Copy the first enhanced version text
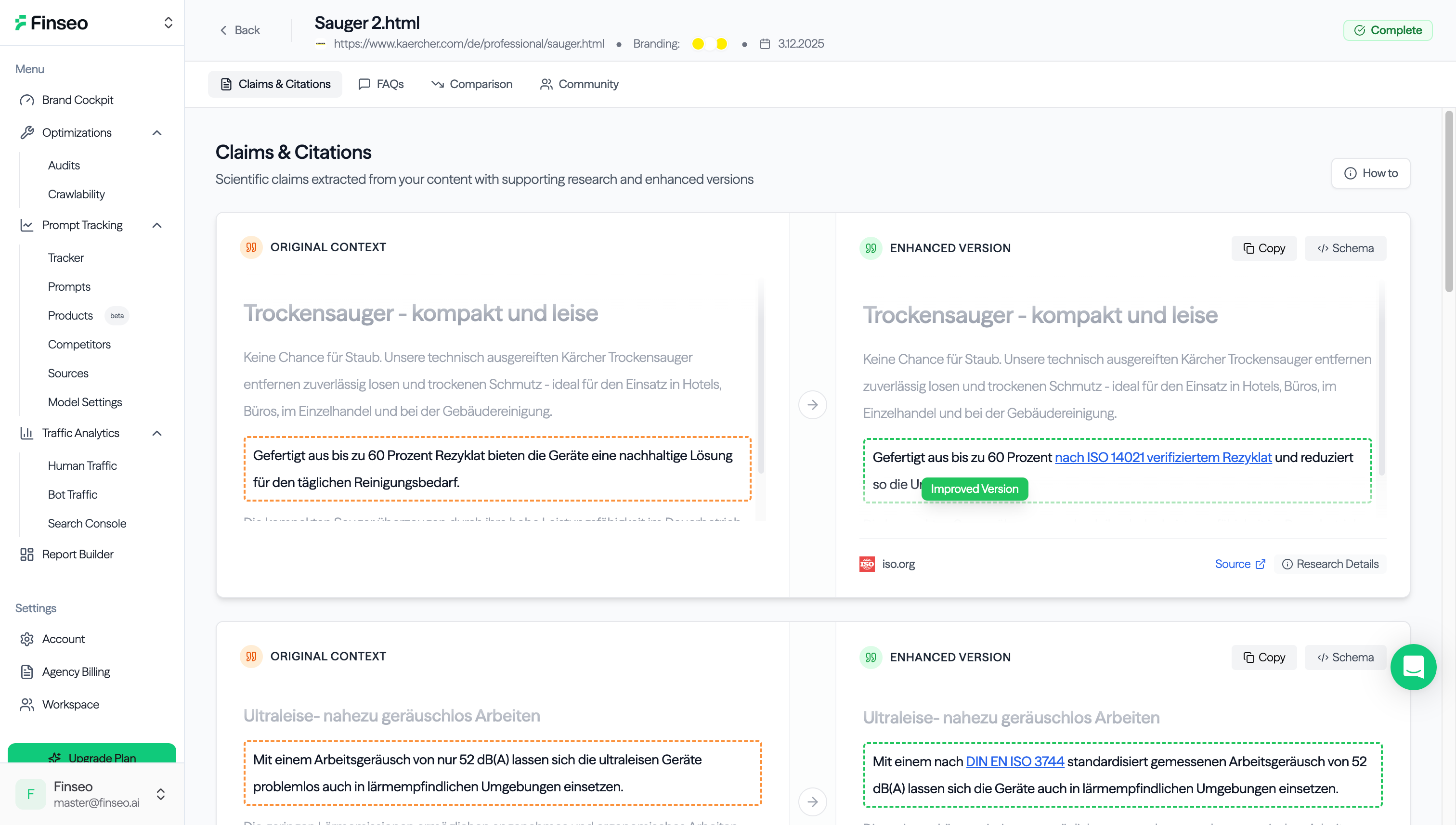This screenshot has height=825, width=1456. tap(1263, 248)
